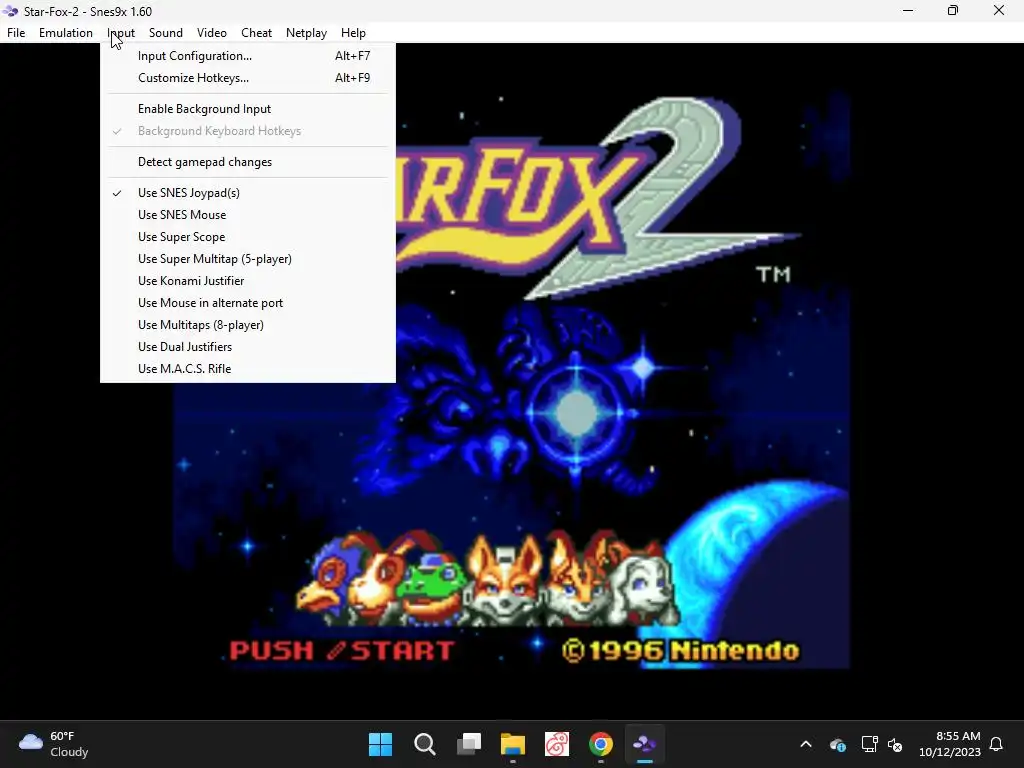
Task: Open File Explorer from the taskbar
Action: (513, 744)
